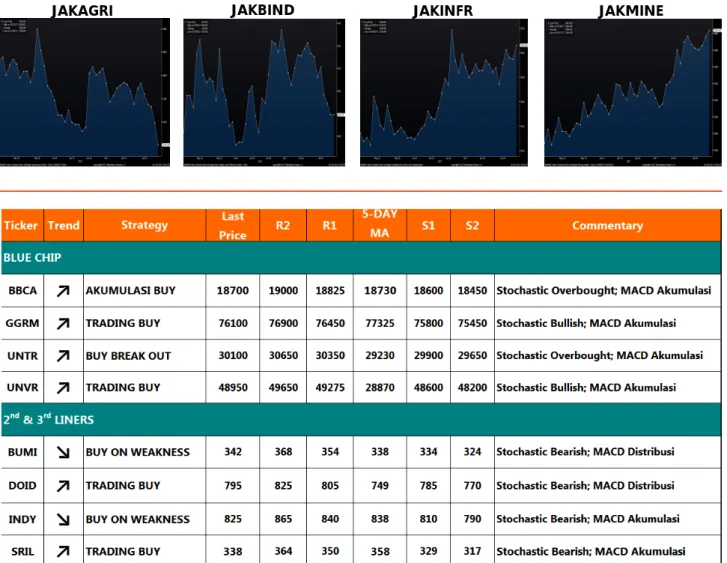Click the SRIL upward trend arrow

tap(63, 551)
